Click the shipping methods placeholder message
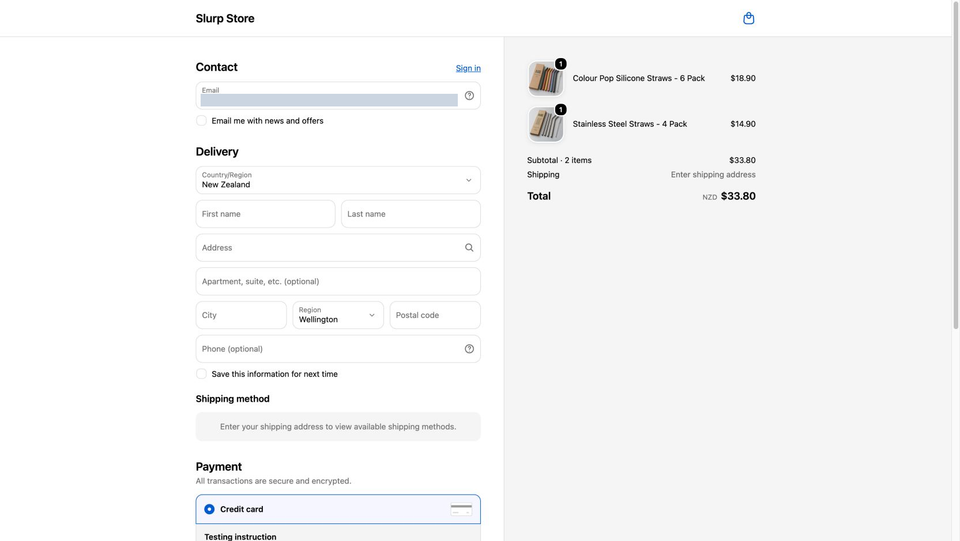The image size is (960, 541). click(338, 427)
